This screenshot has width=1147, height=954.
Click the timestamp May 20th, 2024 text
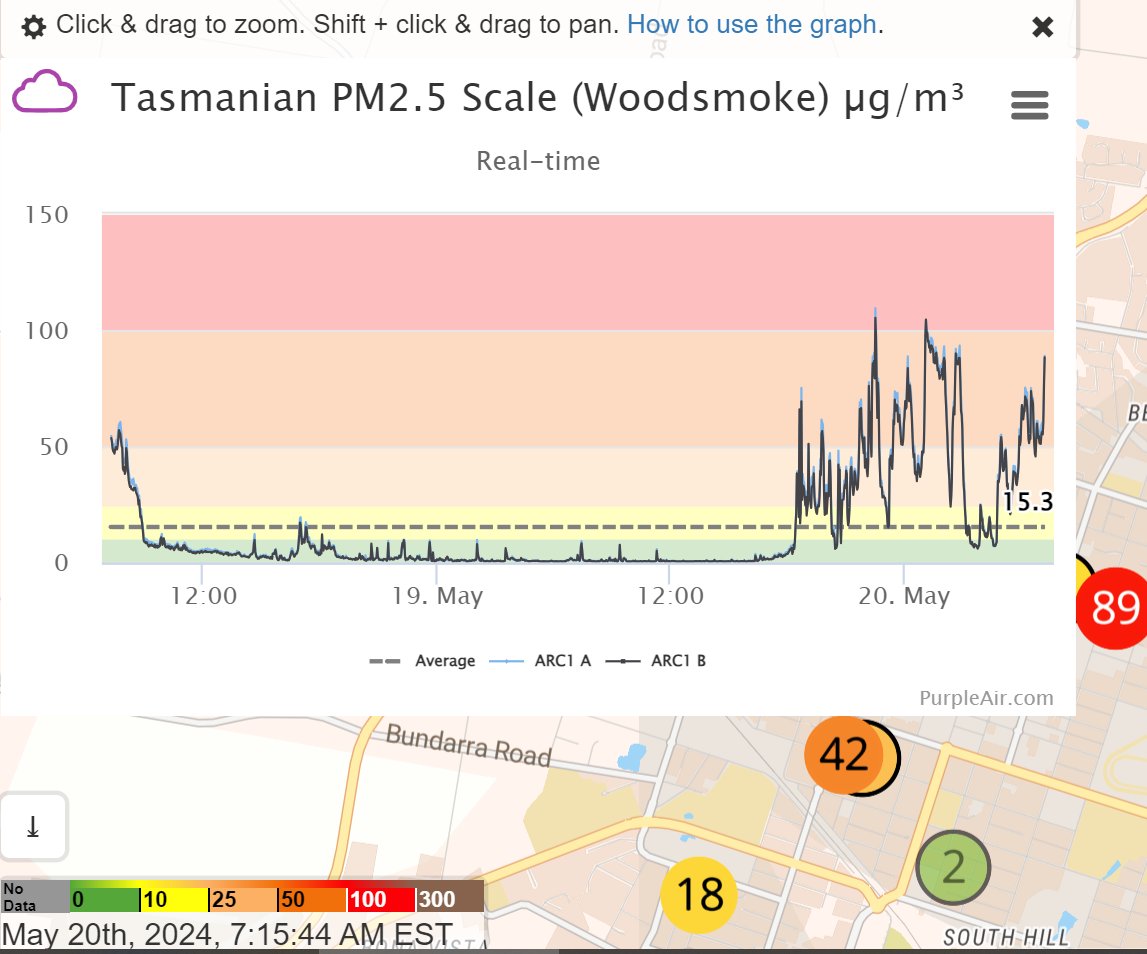point(227,935)
